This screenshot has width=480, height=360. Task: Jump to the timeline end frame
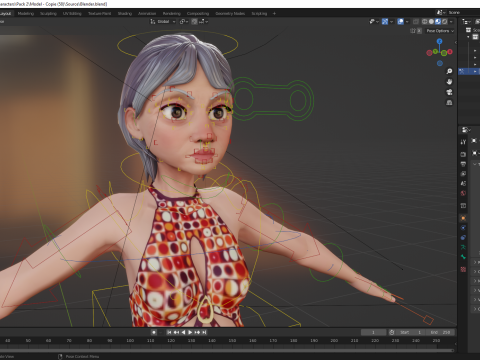pos(204,332)
